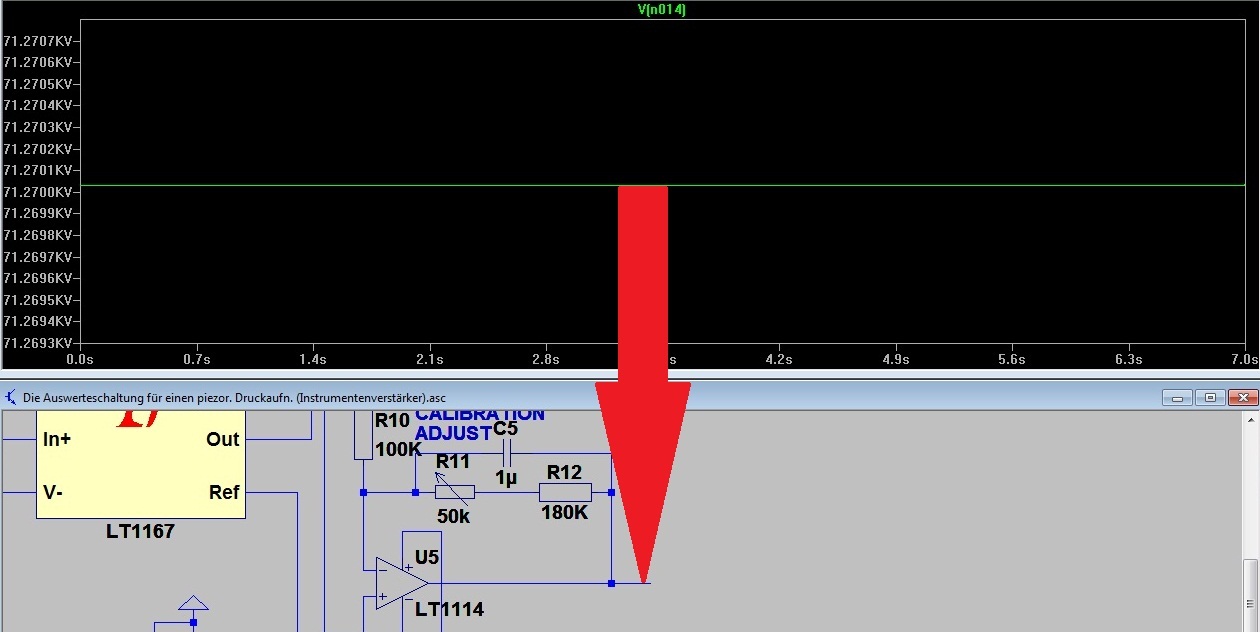Click the green waveform trace line

[x=400, y=185]
